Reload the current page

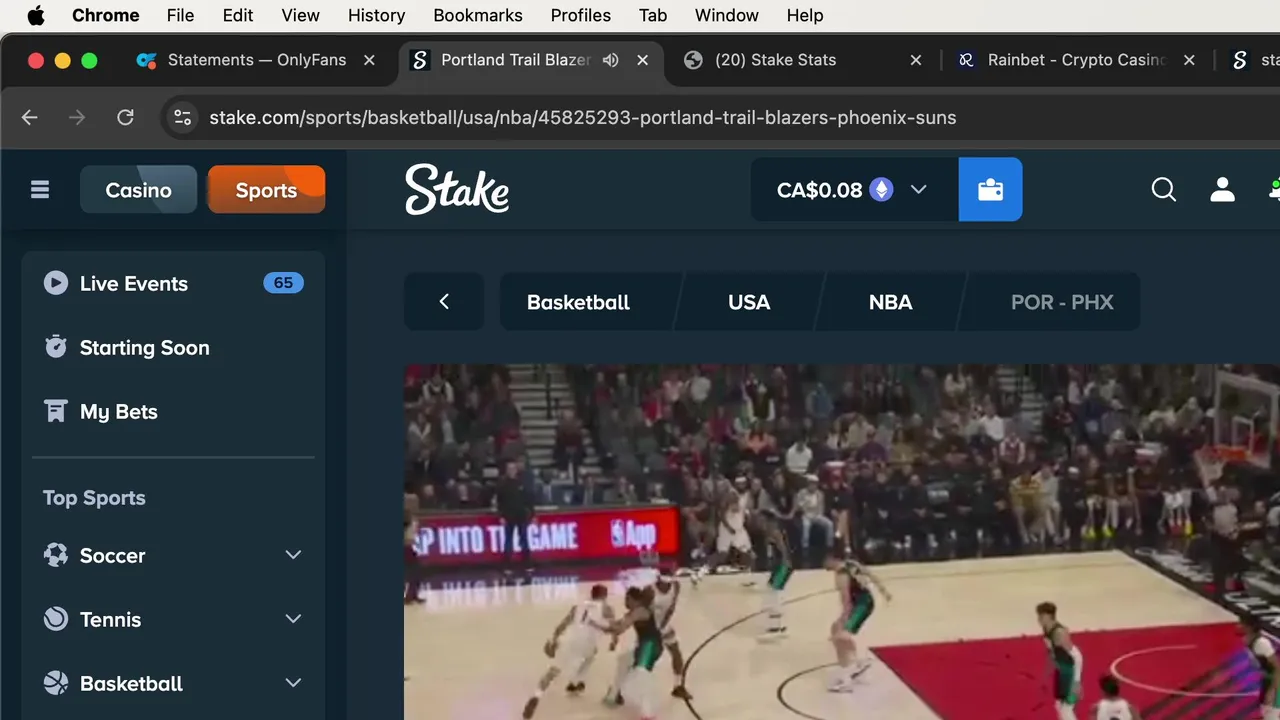click(x=125, y=118)
